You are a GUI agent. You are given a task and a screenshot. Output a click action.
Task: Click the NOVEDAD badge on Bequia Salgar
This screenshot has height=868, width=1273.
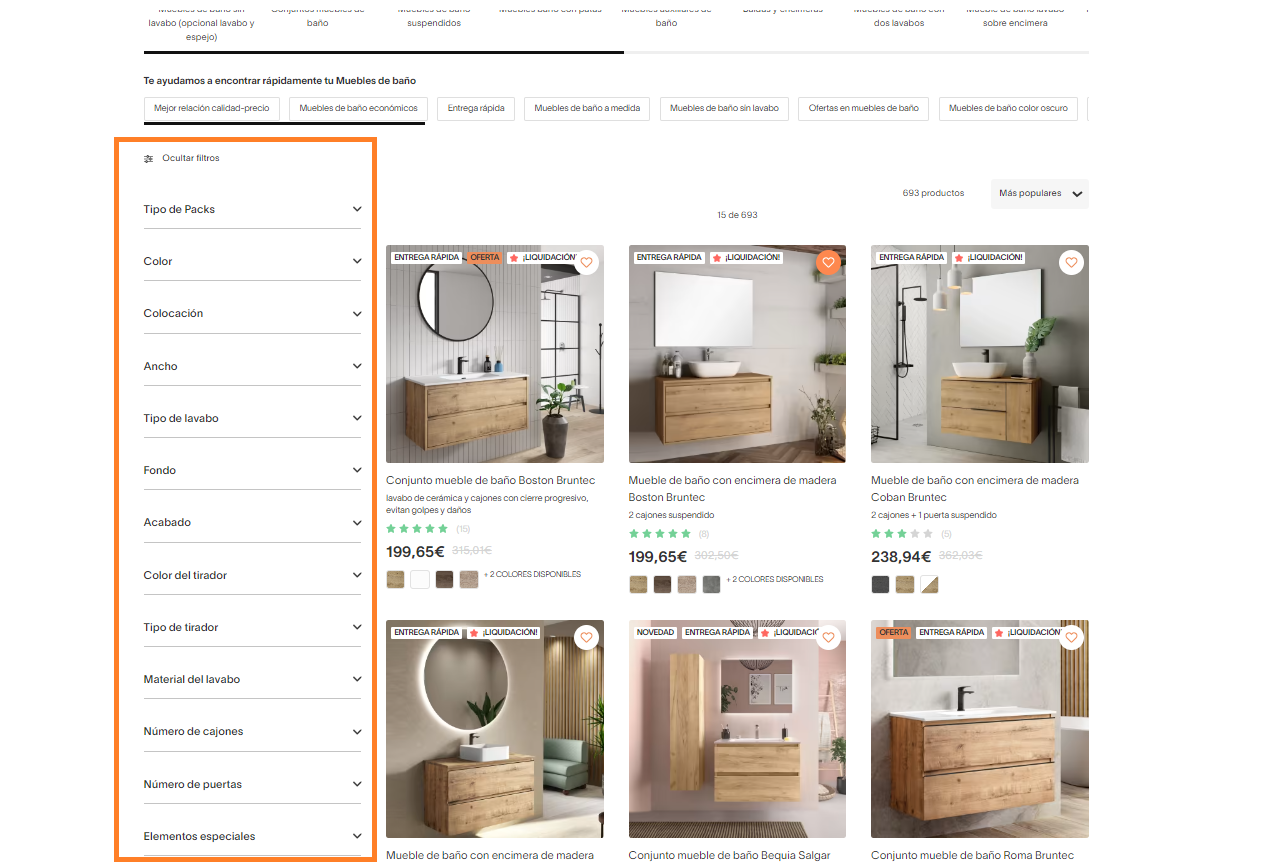pos(655,632)
